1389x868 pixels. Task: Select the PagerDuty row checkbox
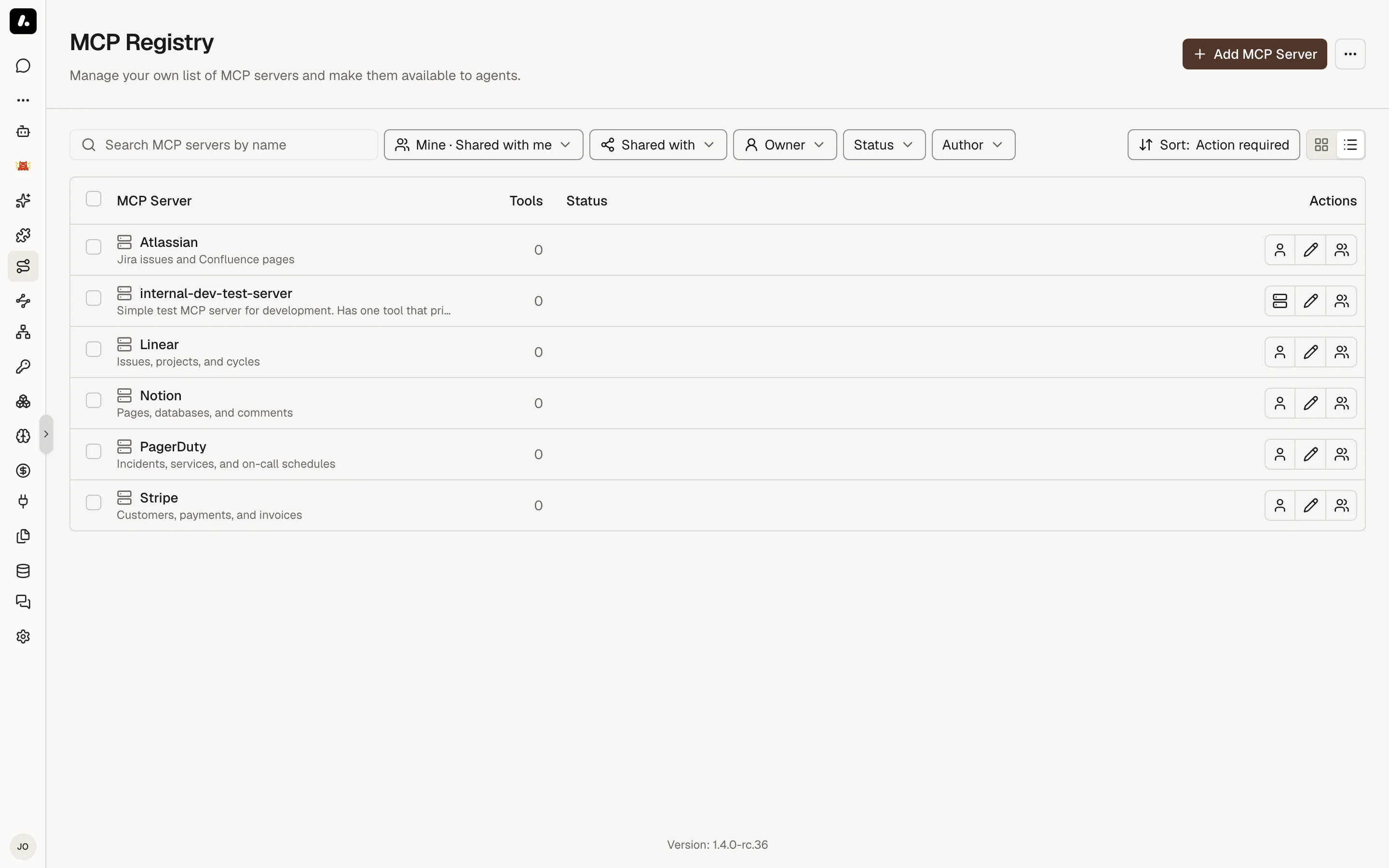click(x=94, y=451)
